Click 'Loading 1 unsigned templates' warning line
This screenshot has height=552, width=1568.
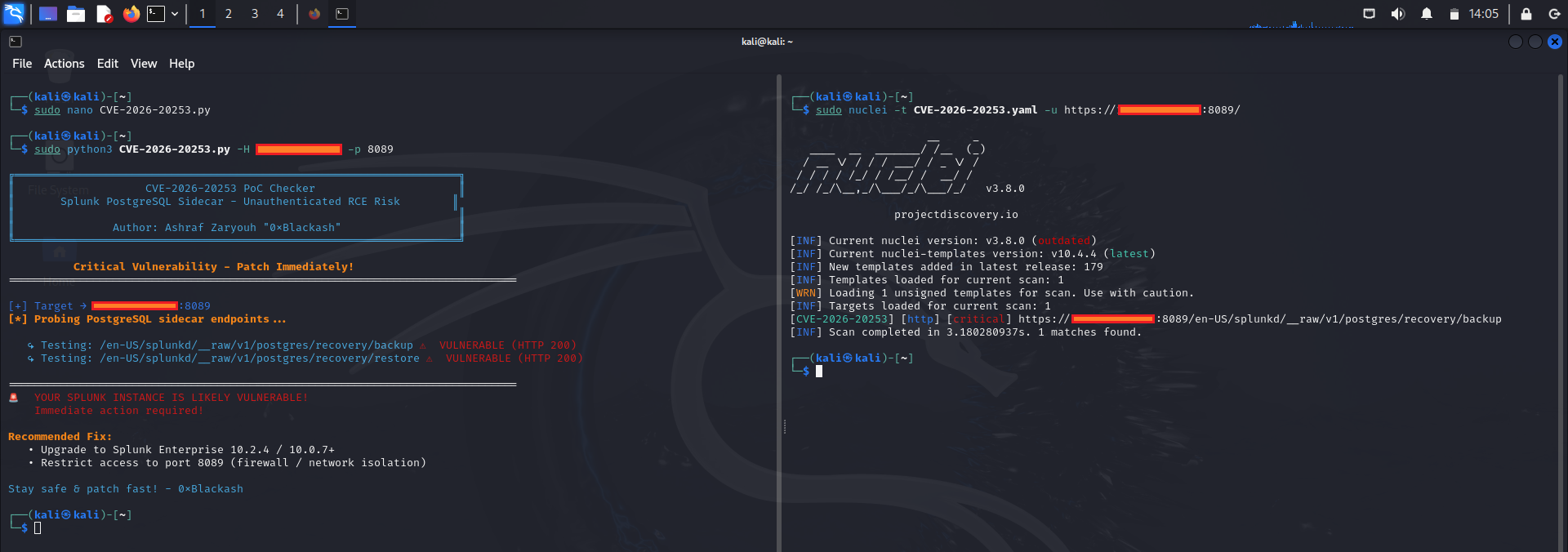(x=991, y=293)
